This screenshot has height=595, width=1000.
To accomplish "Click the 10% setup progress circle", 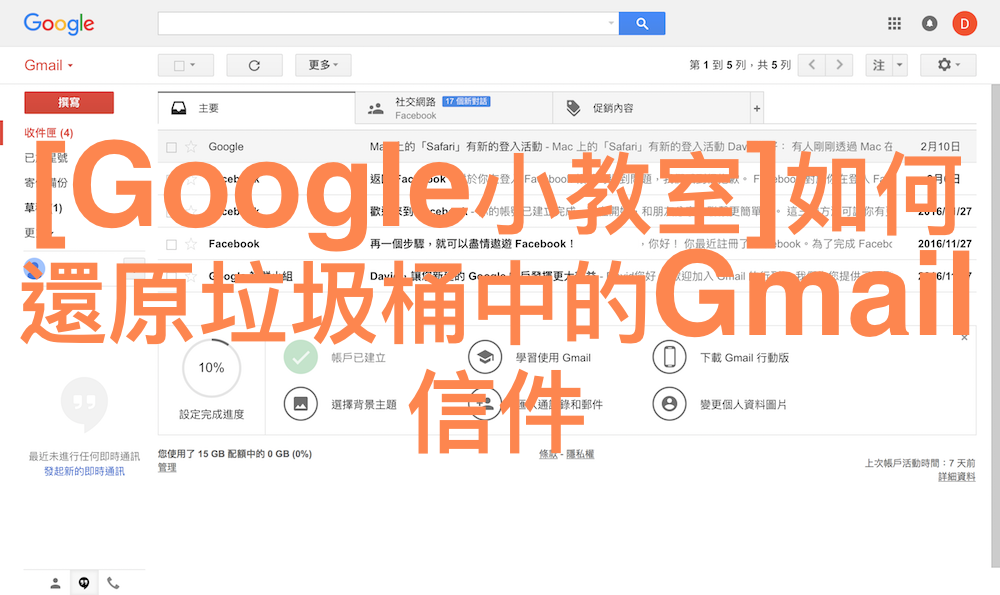I will point(211,367).
